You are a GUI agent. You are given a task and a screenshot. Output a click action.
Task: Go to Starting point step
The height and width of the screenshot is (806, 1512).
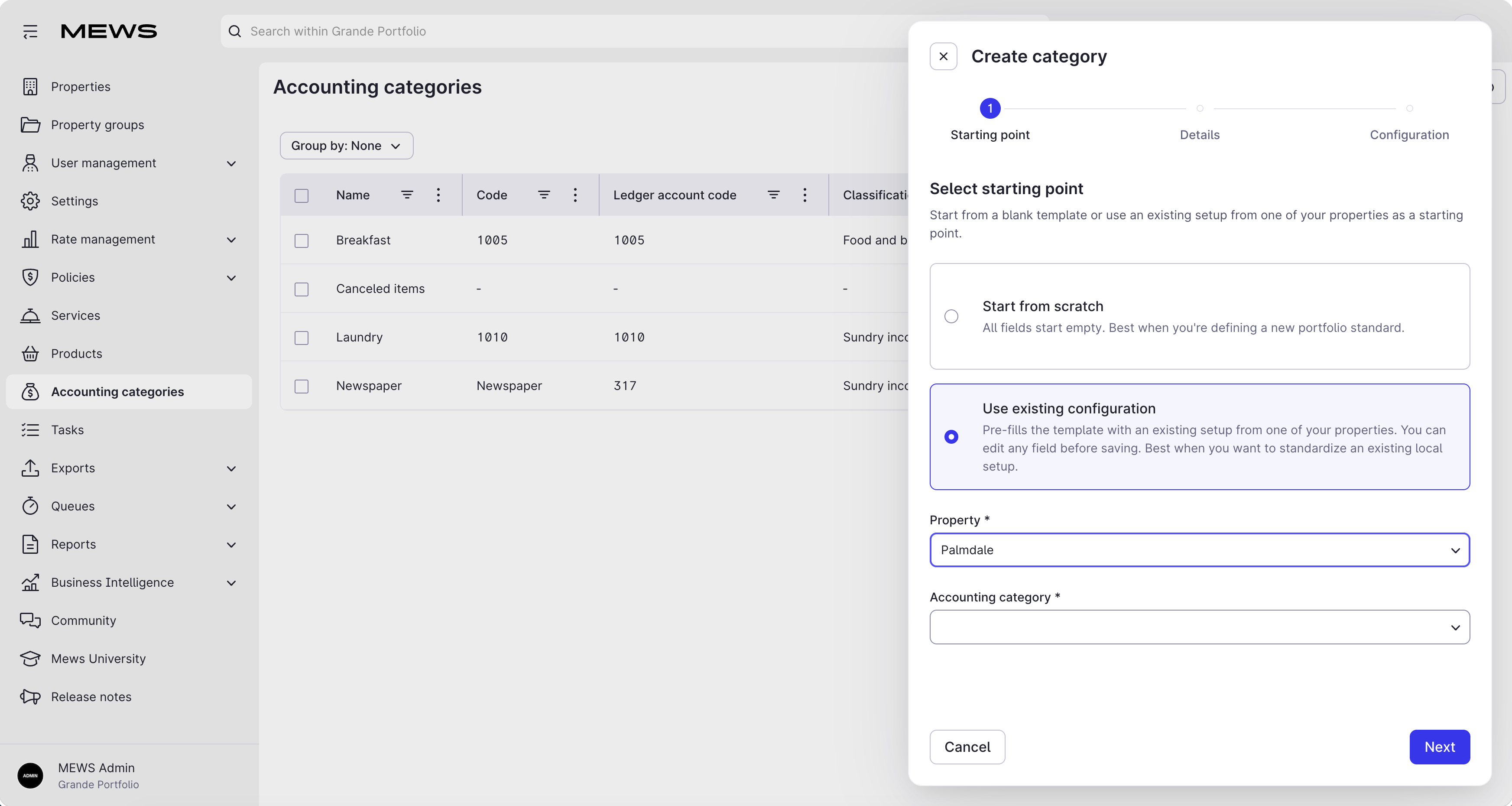pyautogui.click(x=990, y=120)
